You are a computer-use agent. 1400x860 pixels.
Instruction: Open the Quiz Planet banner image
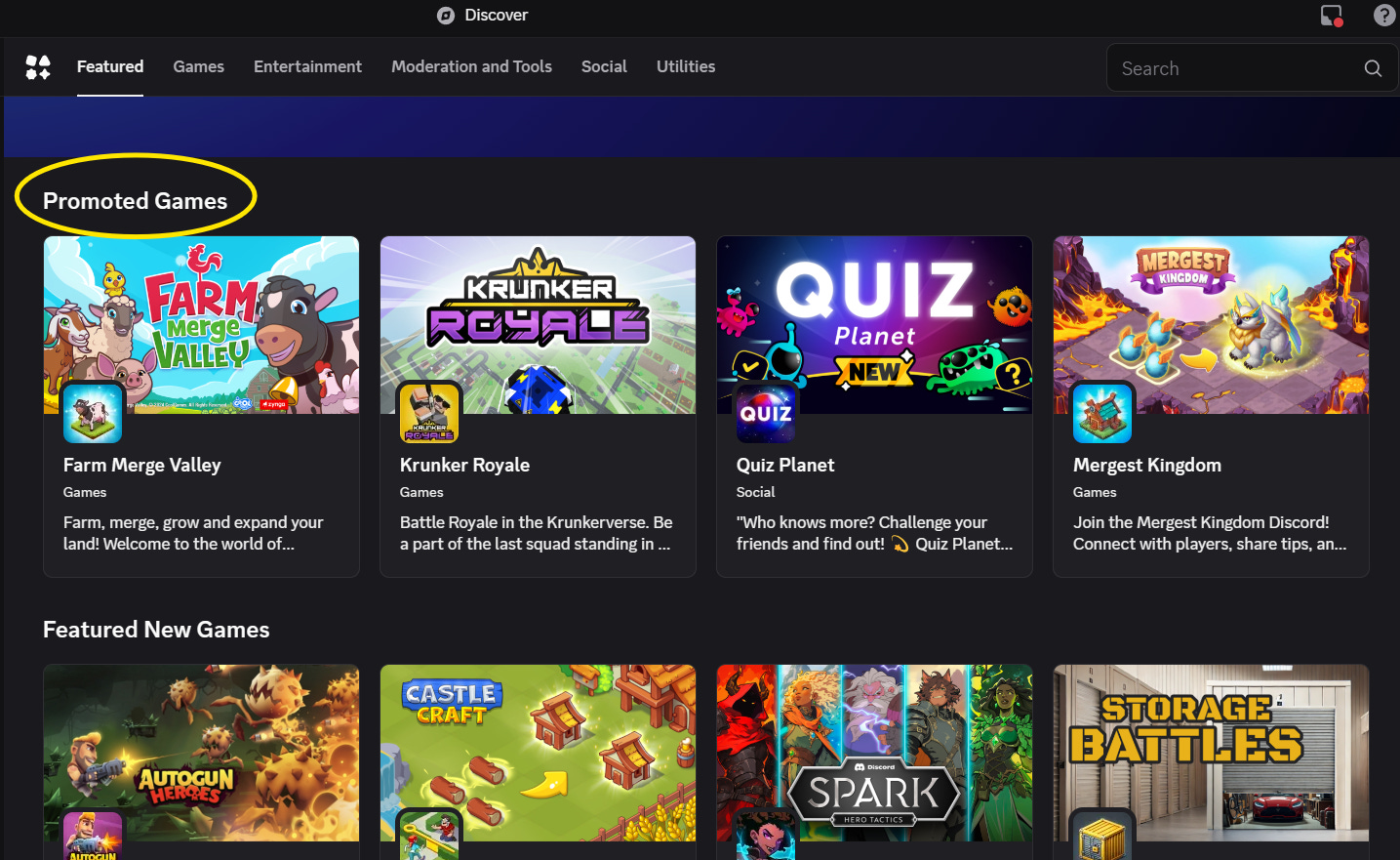coord(874,325)
